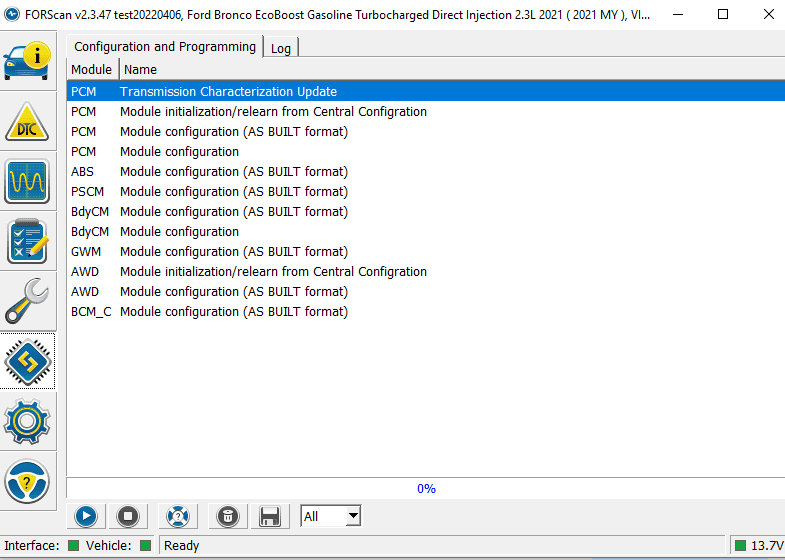The width and height of the screenshot is (785, 560).
Task: Select AWD Module configuration (AS BUILT format) row
Action: [x=426, y=292]
